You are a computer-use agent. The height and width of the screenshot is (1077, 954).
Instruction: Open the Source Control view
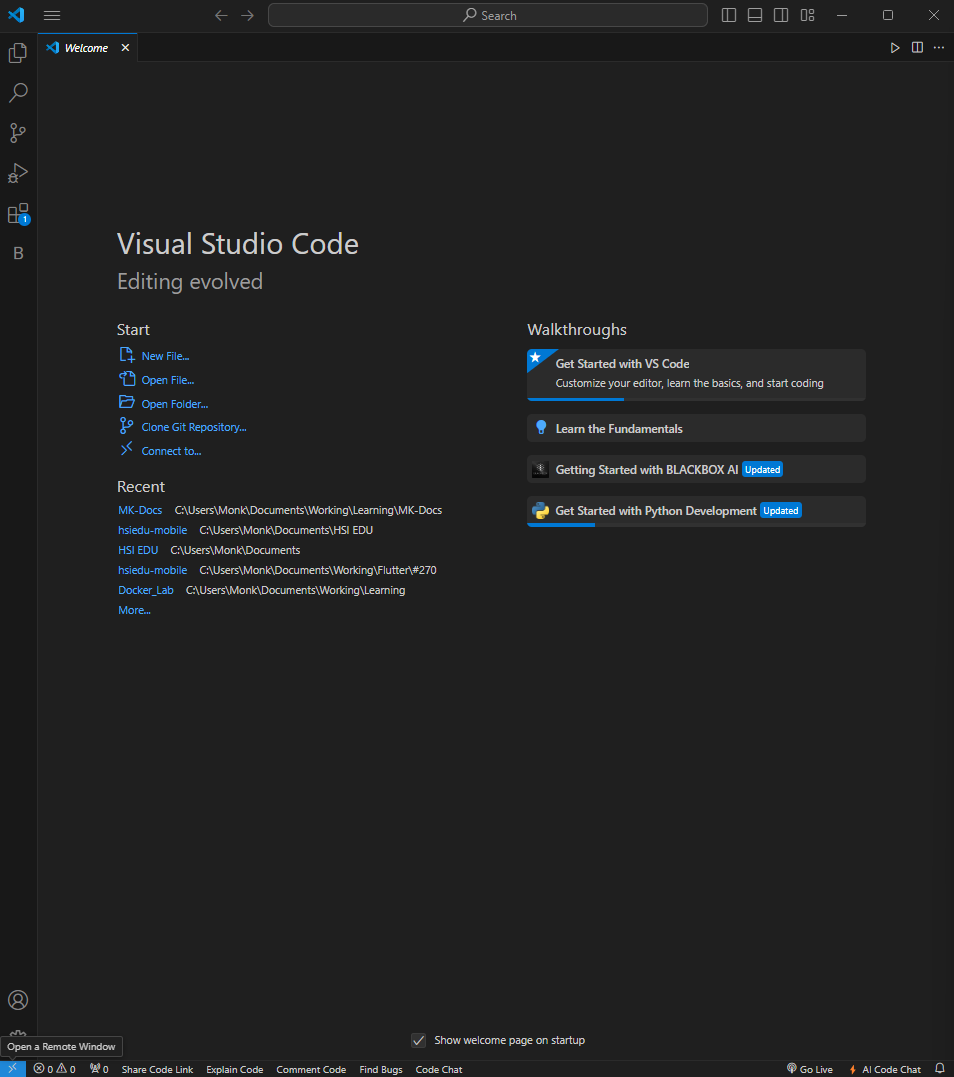point(18,133)
